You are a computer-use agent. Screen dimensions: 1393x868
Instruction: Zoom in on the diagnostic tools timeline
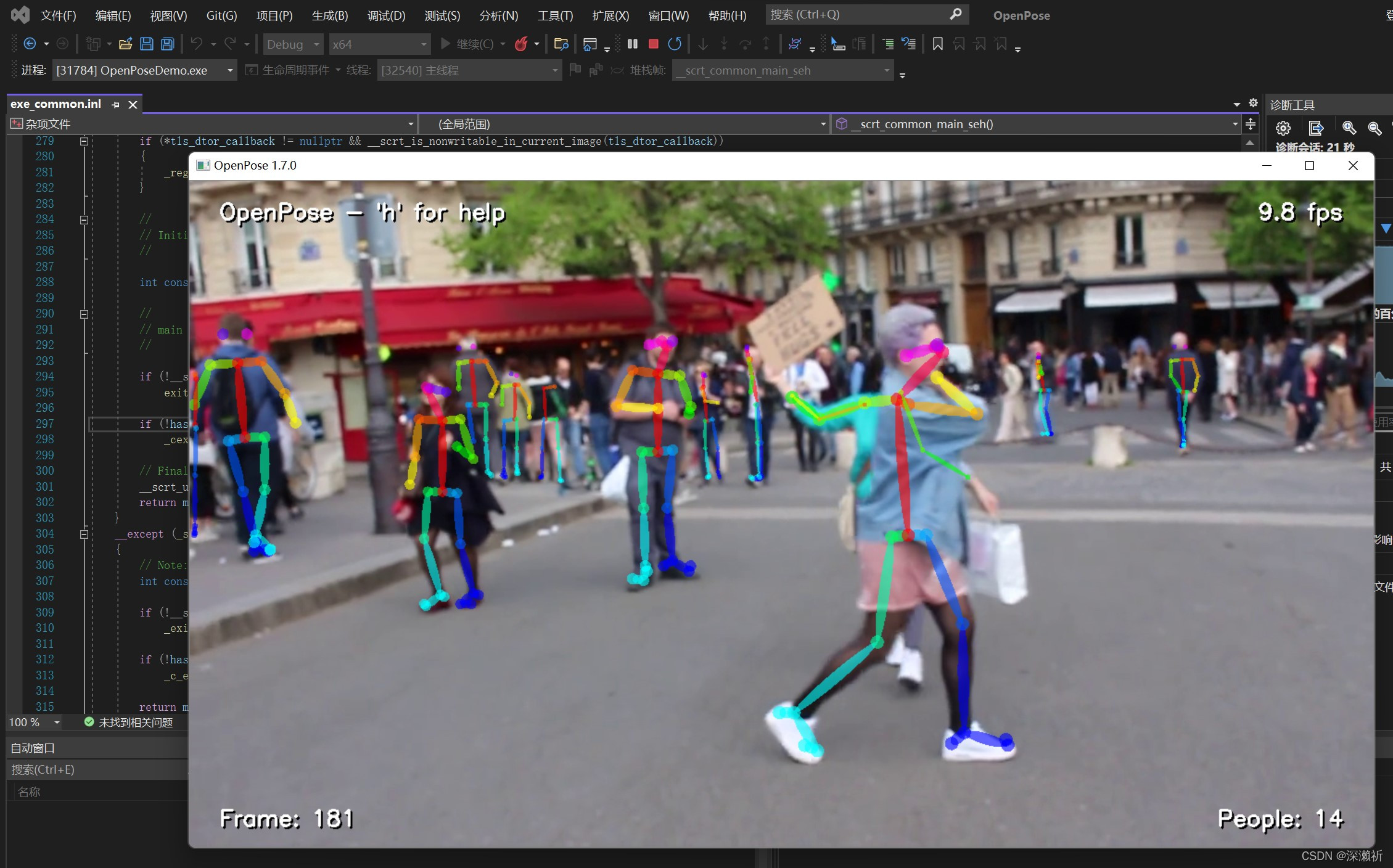[1349, 128]
